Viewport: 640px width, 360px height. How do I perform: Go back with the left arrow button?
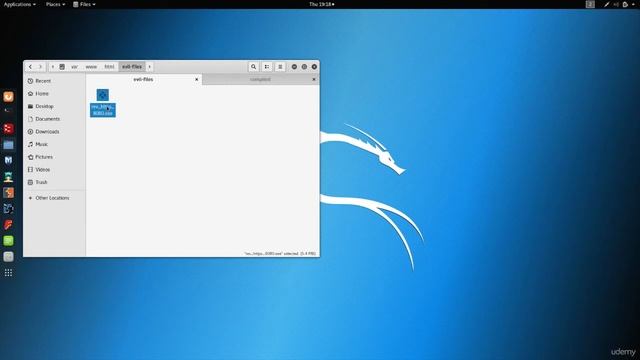[x=30, y=67]
